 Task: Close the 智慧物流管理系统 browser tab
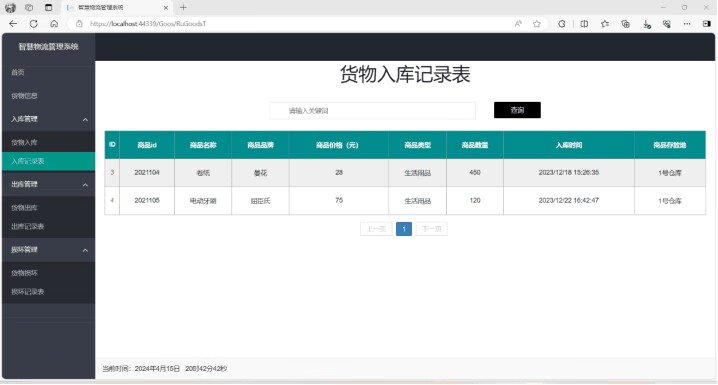(x=166, y=8)
